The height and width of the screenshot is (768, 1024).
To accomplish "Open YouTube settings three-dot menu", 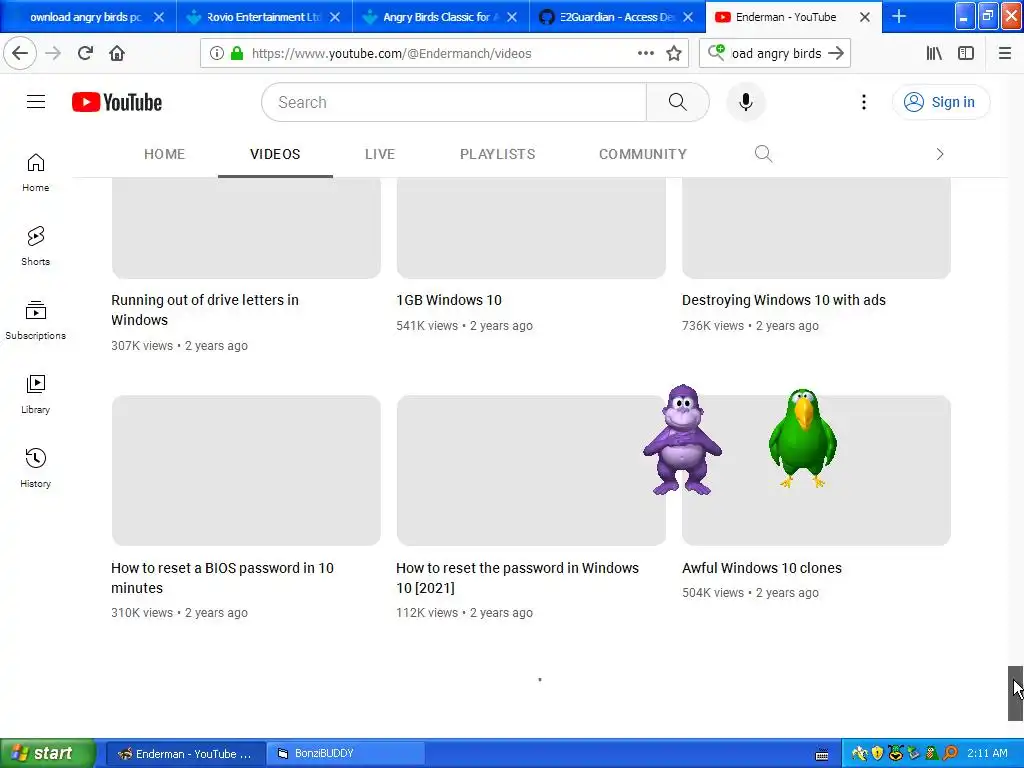I will 863,102.
